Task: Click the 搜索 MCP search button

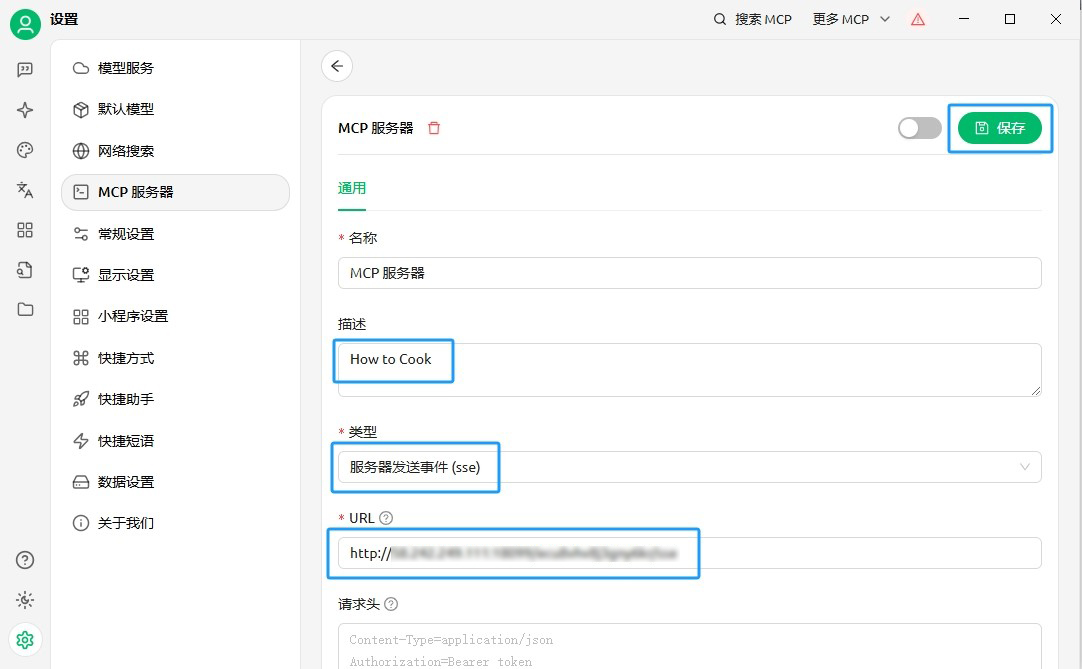Action: click(753, 19)
